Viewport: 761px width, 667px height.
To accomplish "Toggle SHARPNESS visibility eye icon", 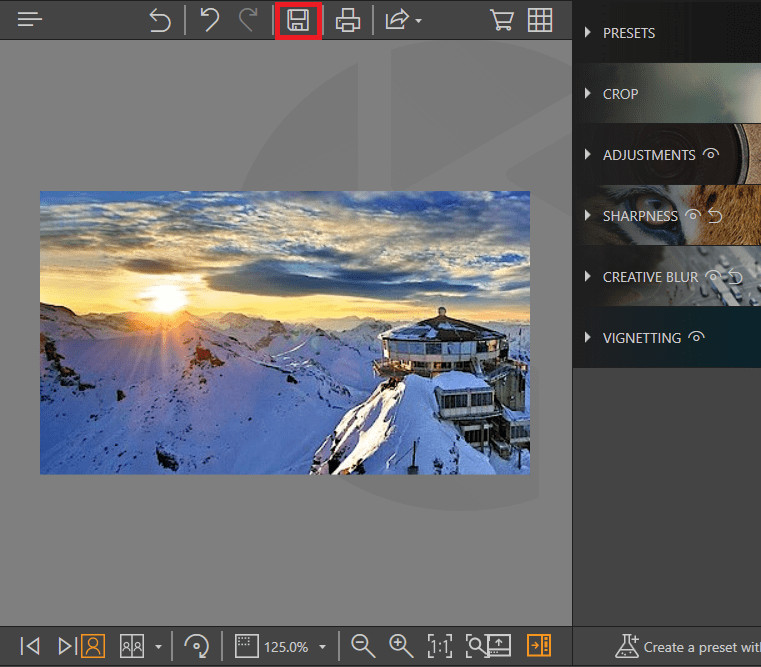I will tap(688, 216).
